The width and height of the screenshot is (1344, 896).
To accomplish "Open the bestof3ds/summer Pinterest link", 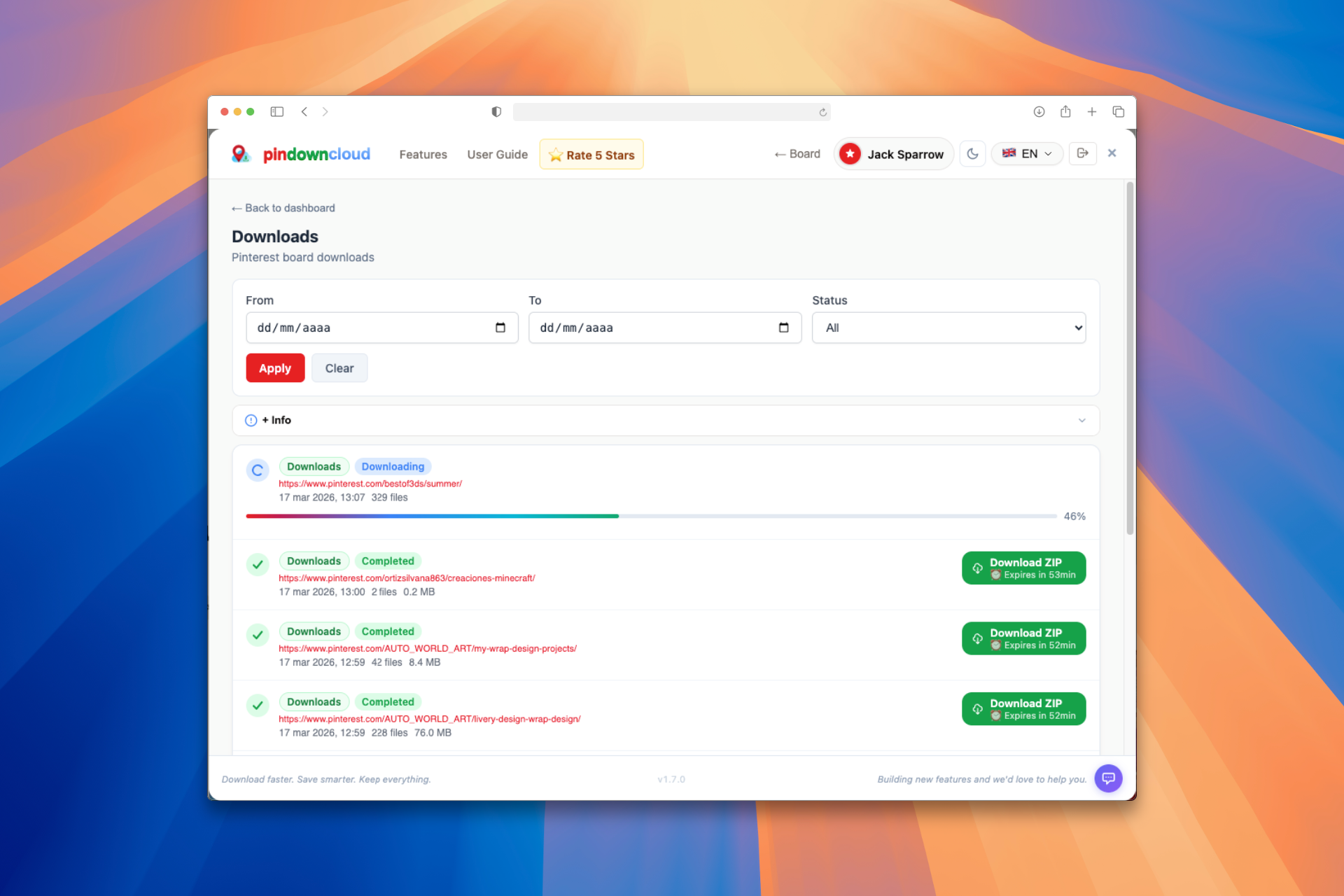I will tap(370, 484).
